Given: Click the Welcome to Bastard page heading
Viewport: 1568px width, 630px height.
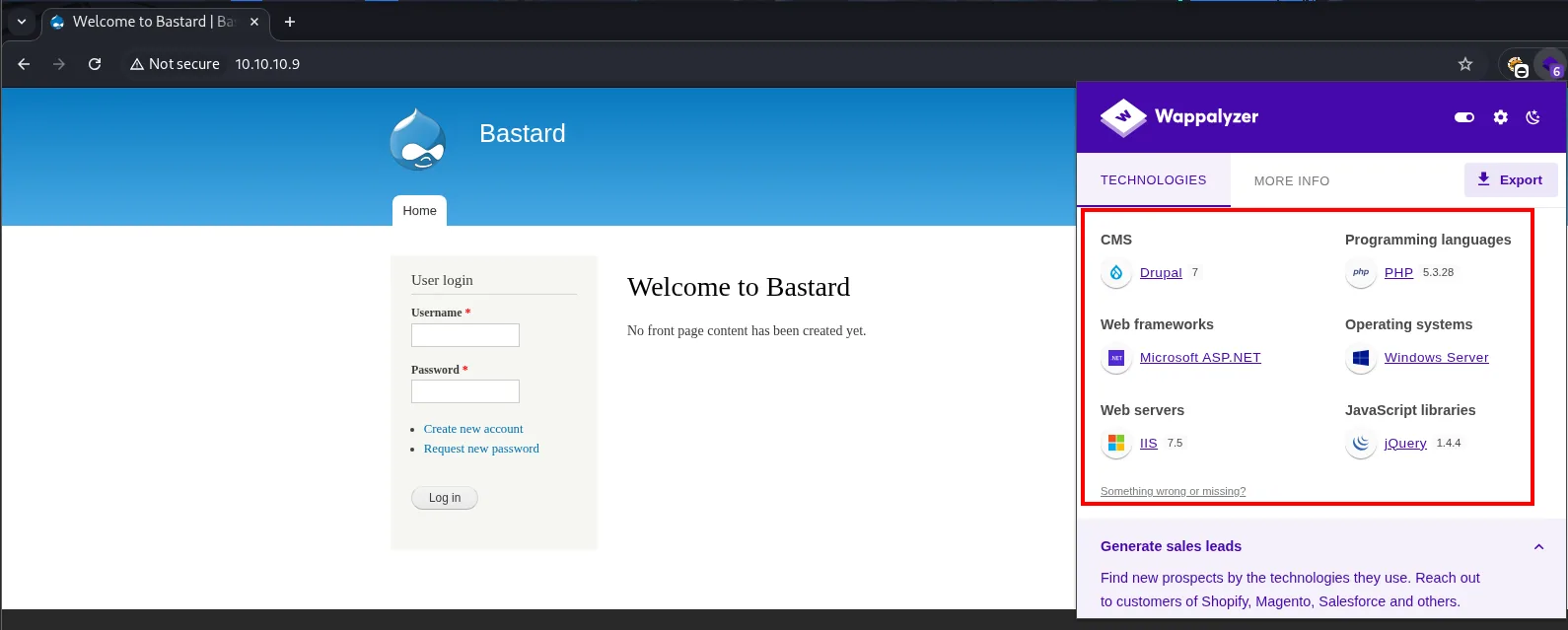Looking at the screenshot, I should point(739,287).
